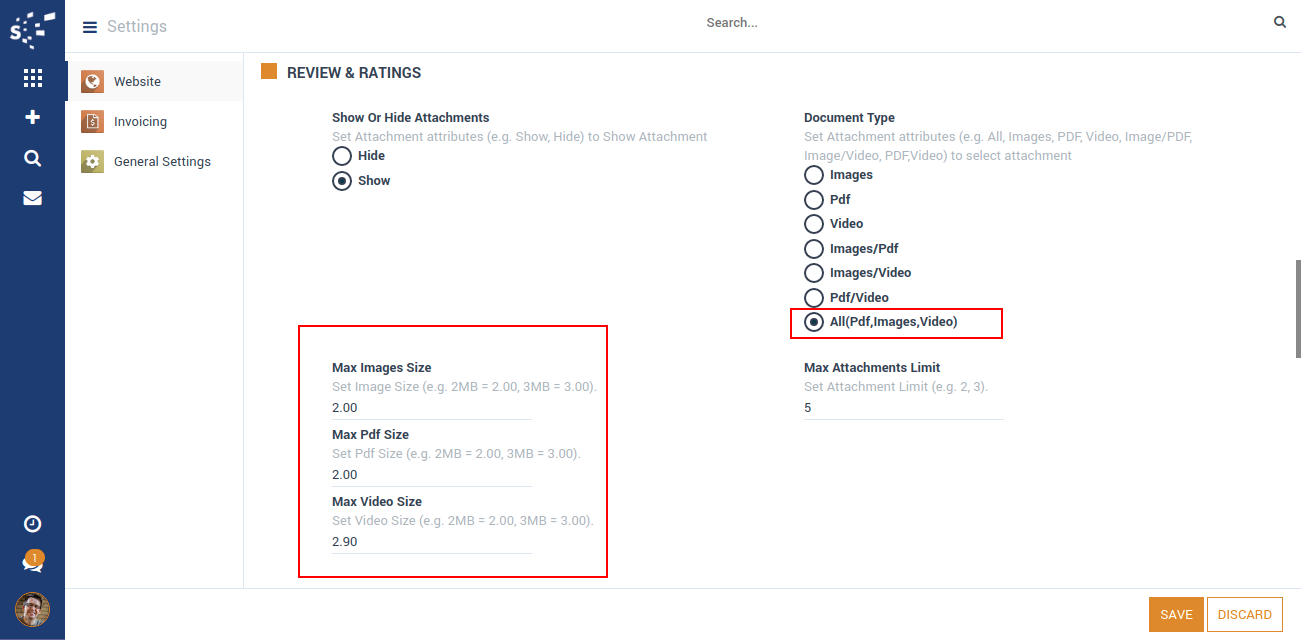1301x640 pixels.
Task: Click the plus icon in left sidebar
Action: tap(32, 118)
